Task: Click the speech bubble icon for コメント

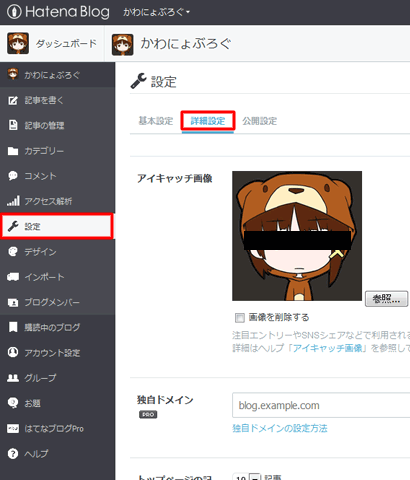Action: click(13, 176)
